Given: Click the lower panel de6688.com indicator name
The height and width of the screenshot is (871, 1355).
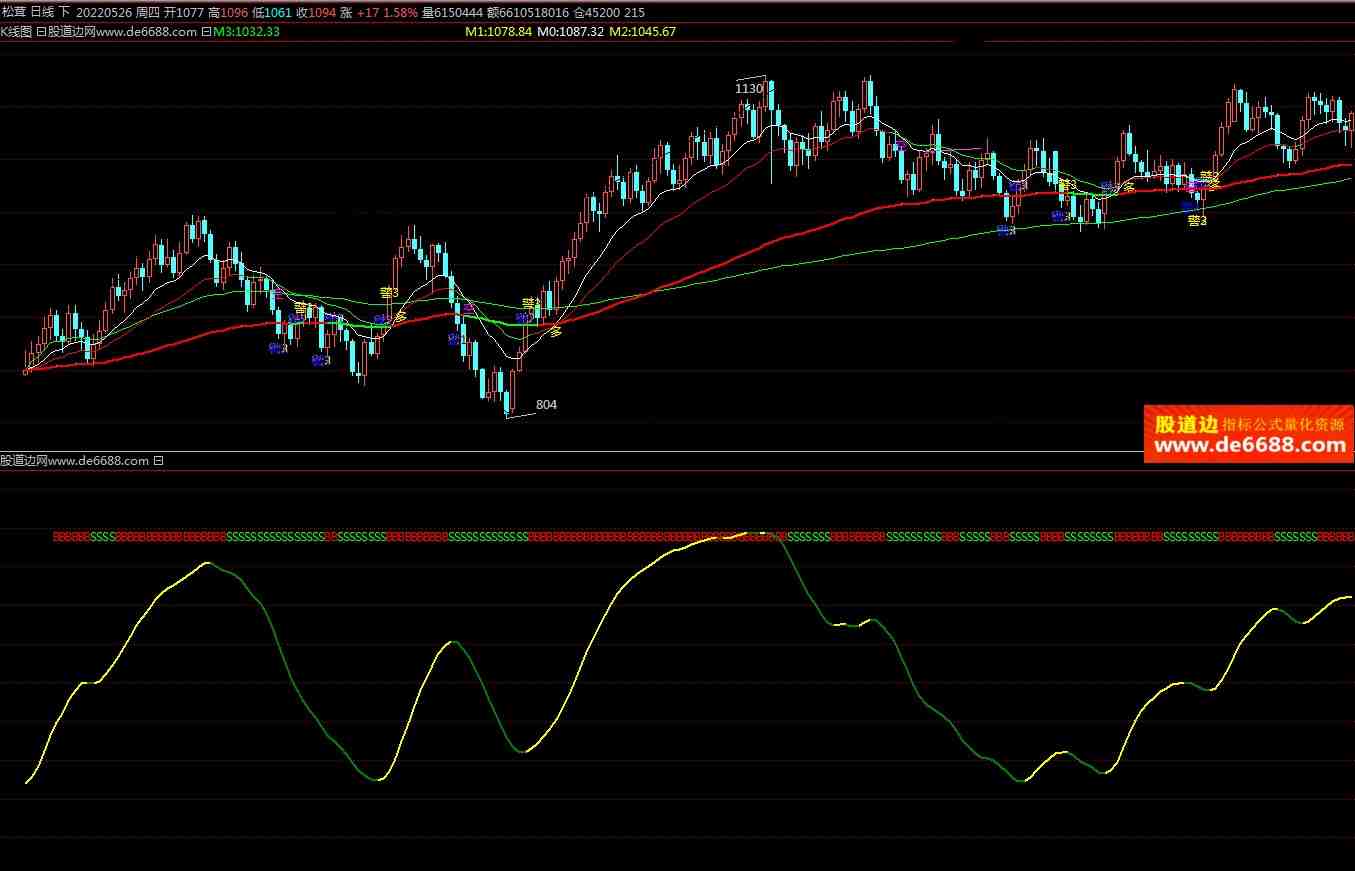Looking at the screenshot, I should point(75,461).
